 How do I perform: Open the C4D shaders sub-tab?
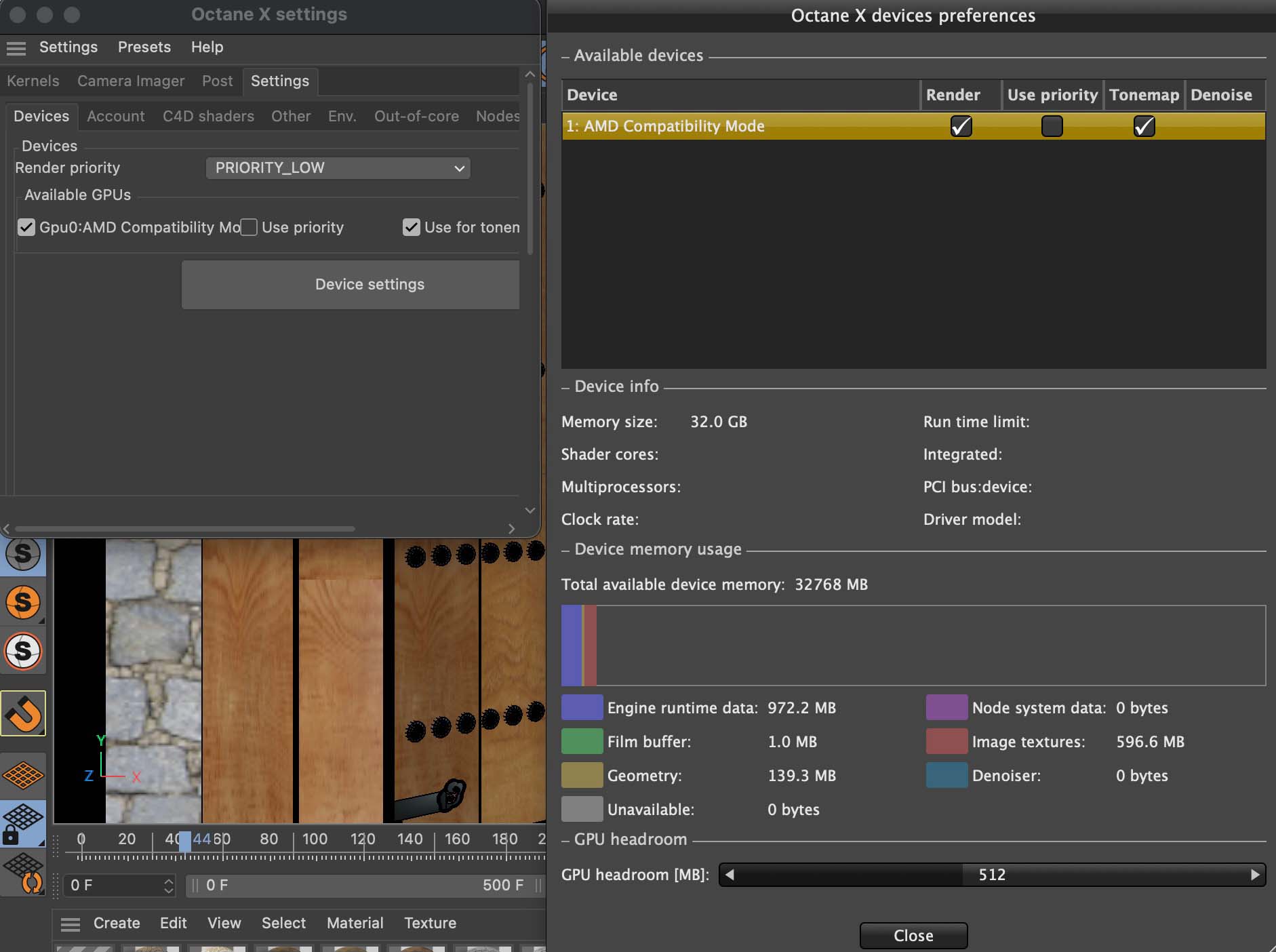point(208,116)
